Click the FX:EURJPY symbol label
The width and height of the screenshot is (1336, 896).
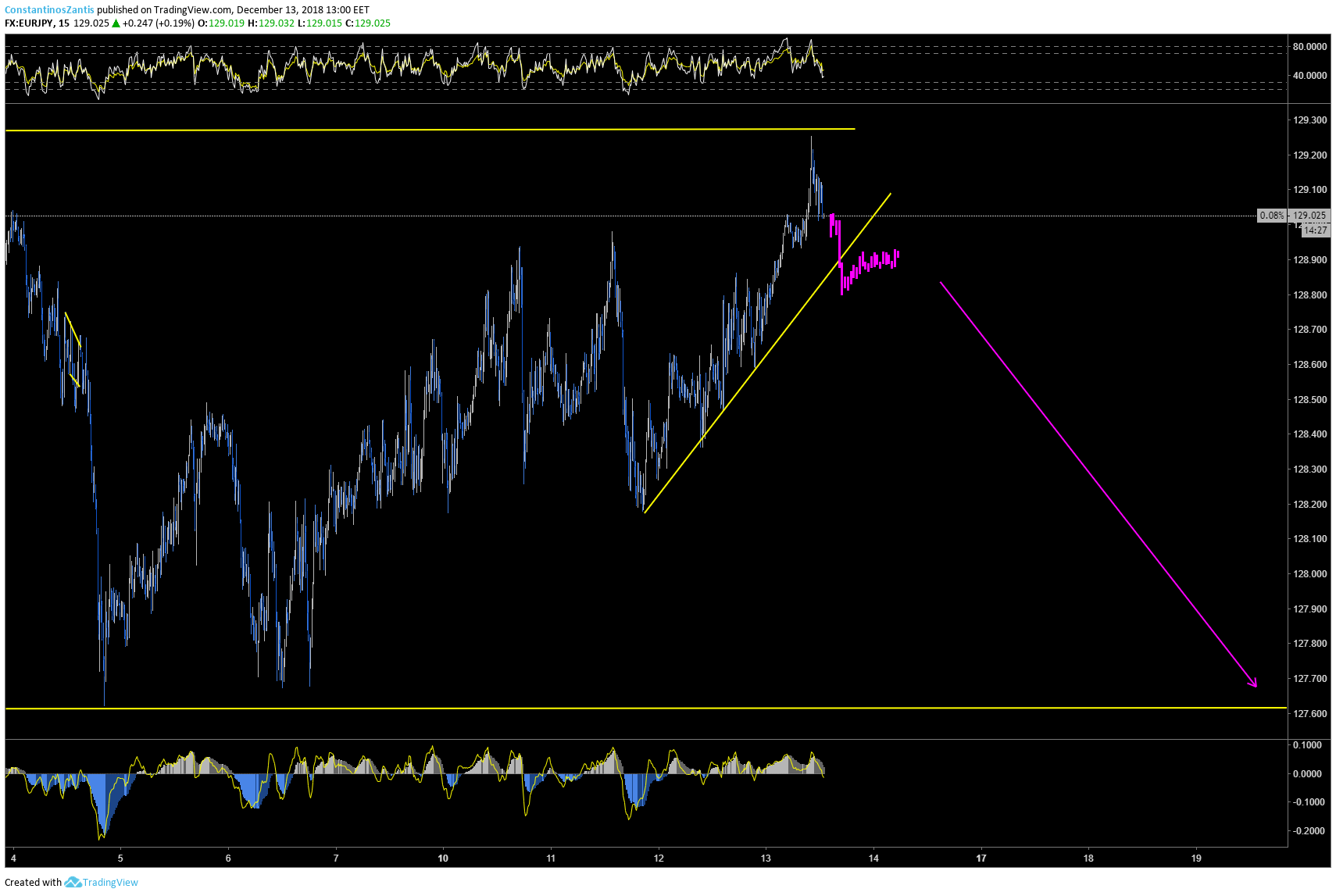coord(29,23)
